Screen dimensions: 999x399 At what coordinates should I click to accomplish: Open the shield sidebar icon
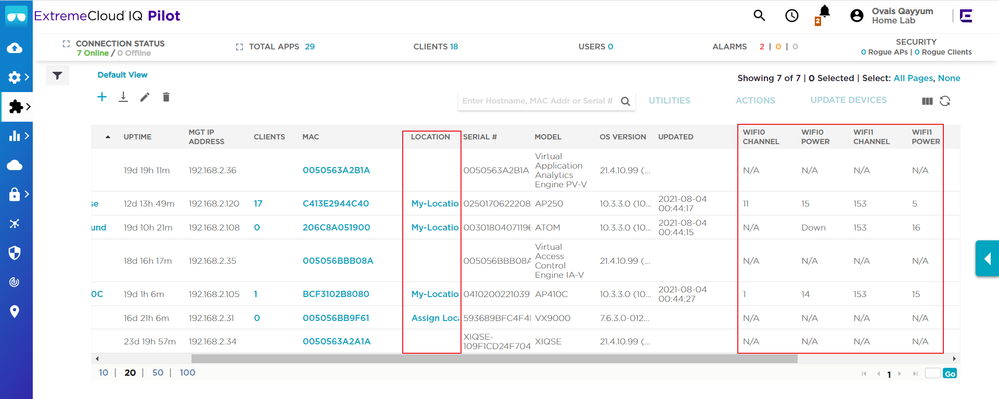[14, 253]
